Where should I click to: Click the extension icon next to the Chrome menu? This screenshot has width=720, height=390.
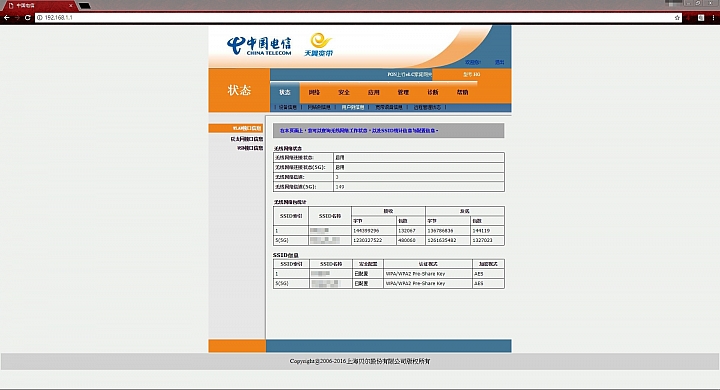(701, 17)
